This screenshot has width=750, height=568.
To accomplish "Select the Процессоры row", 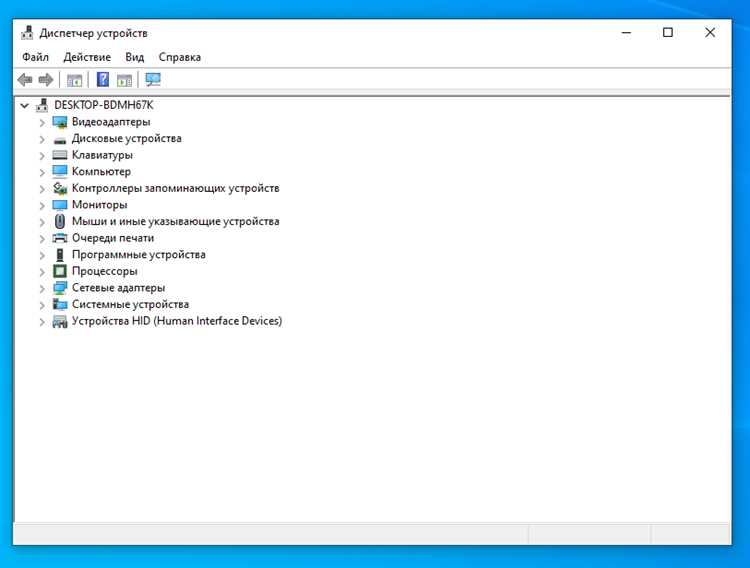I will pos(105,271).
